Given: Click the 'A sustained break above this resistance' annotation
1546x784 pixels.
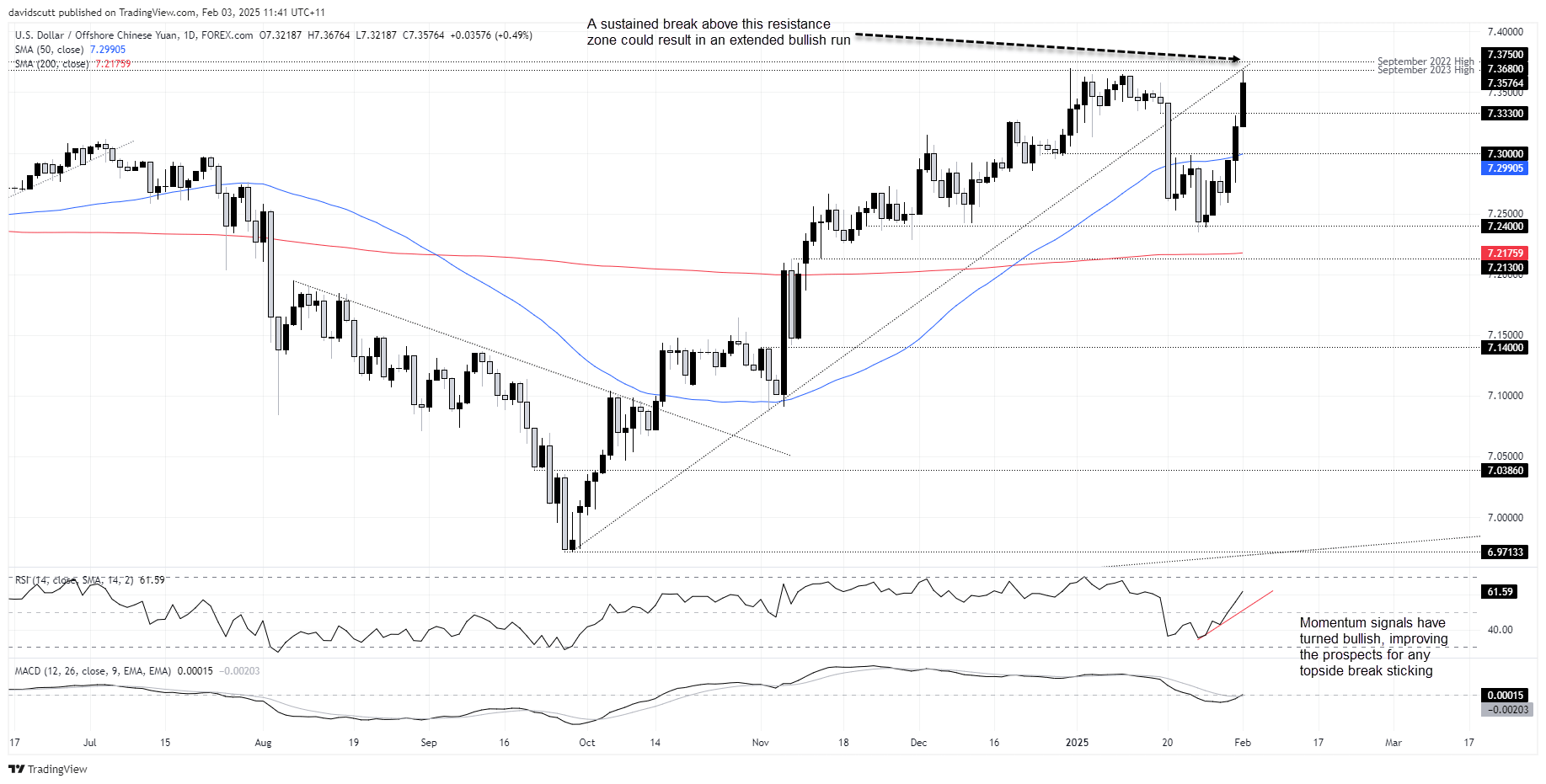Looking at the screenshot, I should [719, 32].
